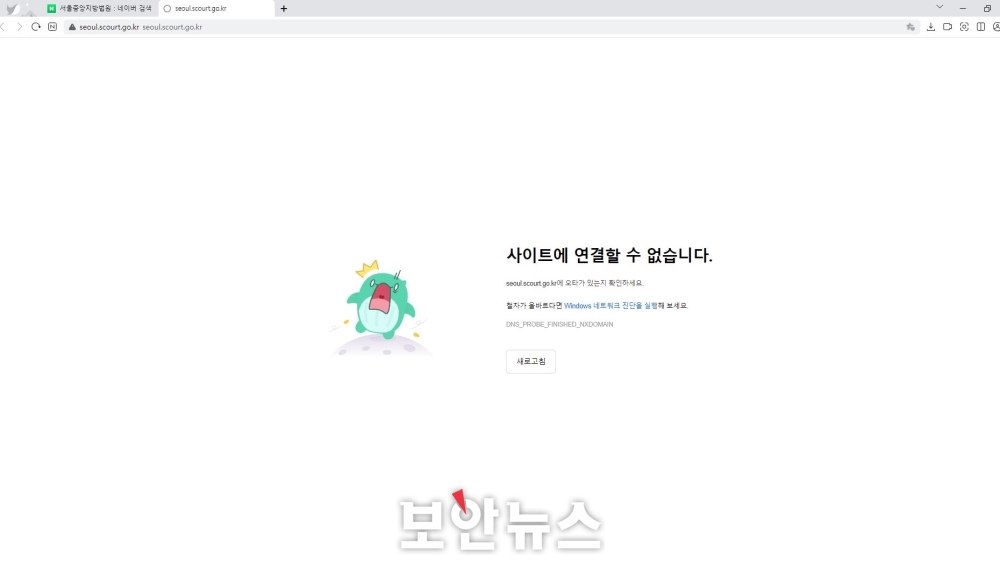Click the forward navigation arrow
The image size is (1000, 565).
coord(19,27)
